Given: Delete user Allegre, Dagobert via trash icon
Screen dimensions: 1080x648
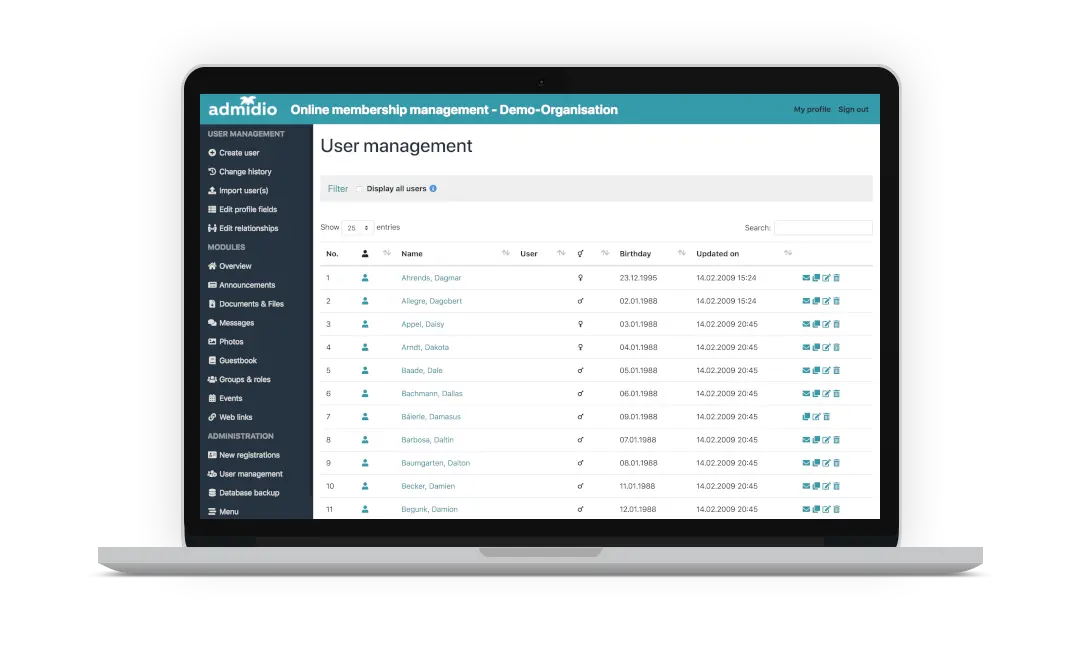Looking at the screenshot, I should [837, 301].
